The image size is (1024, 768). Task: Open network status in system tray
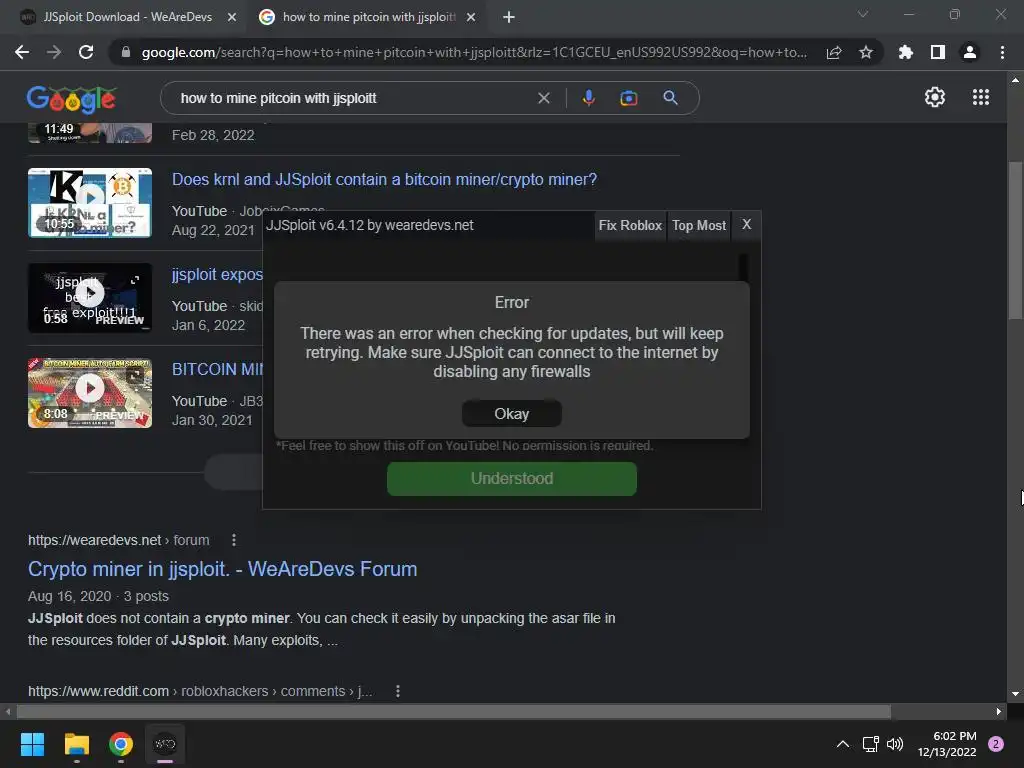(871, 744)
